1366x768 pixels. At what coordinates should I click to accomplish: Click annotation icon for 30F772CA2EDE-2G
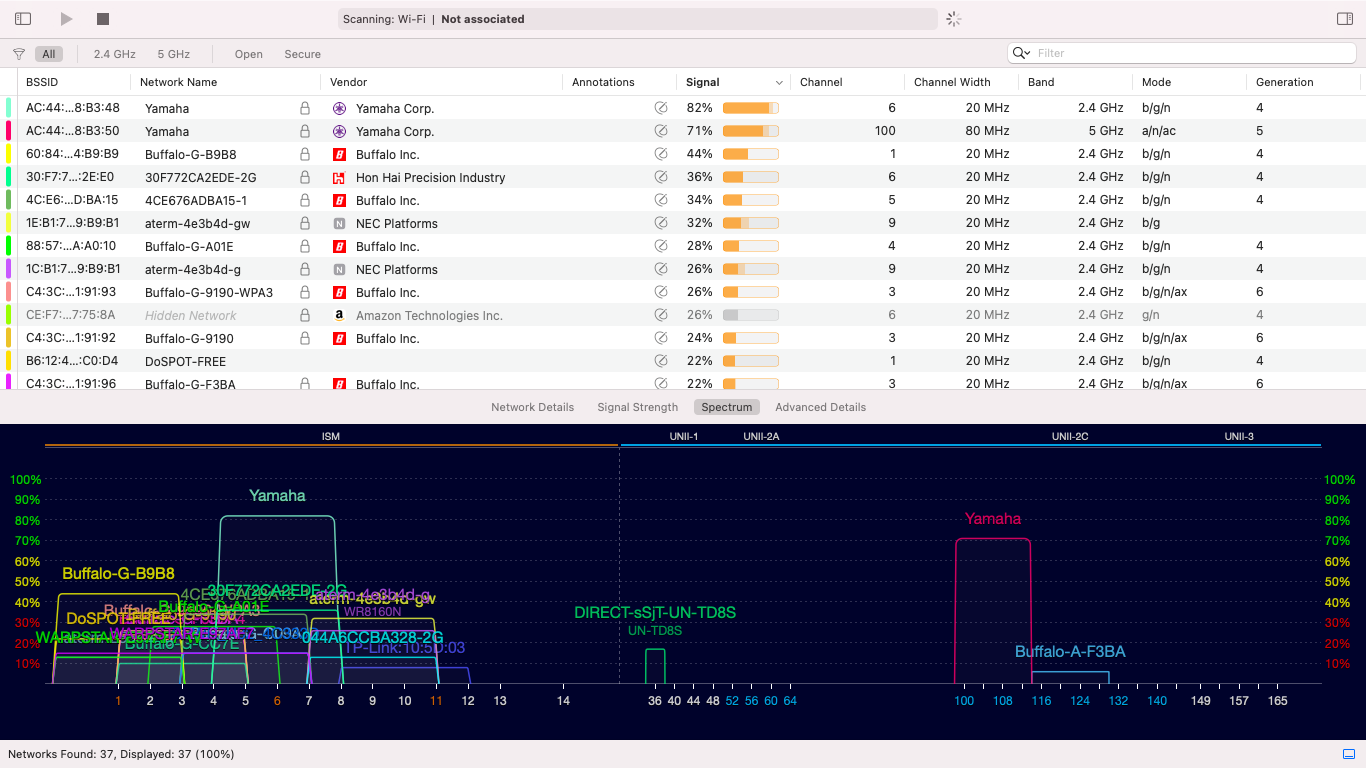[660, 177]
